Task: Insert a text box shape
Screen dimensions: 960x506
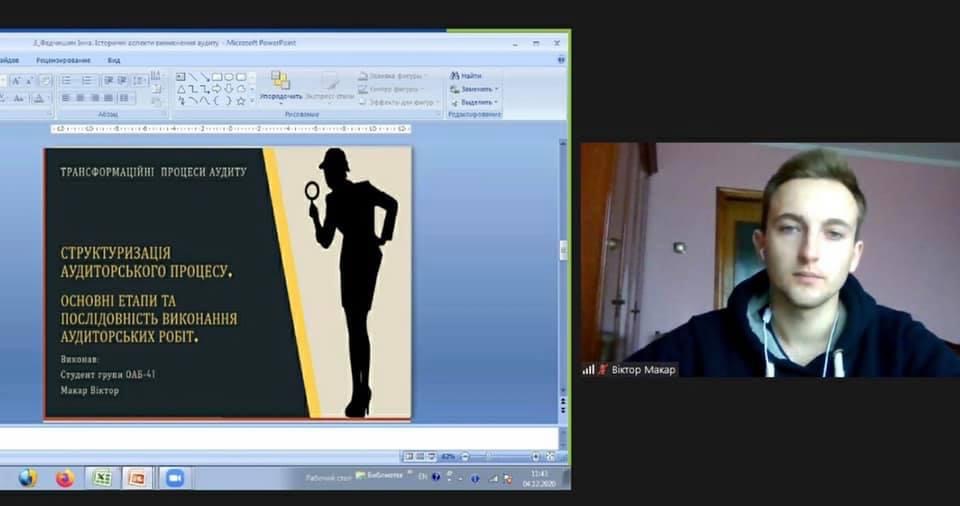Action: tap(181, 77)
